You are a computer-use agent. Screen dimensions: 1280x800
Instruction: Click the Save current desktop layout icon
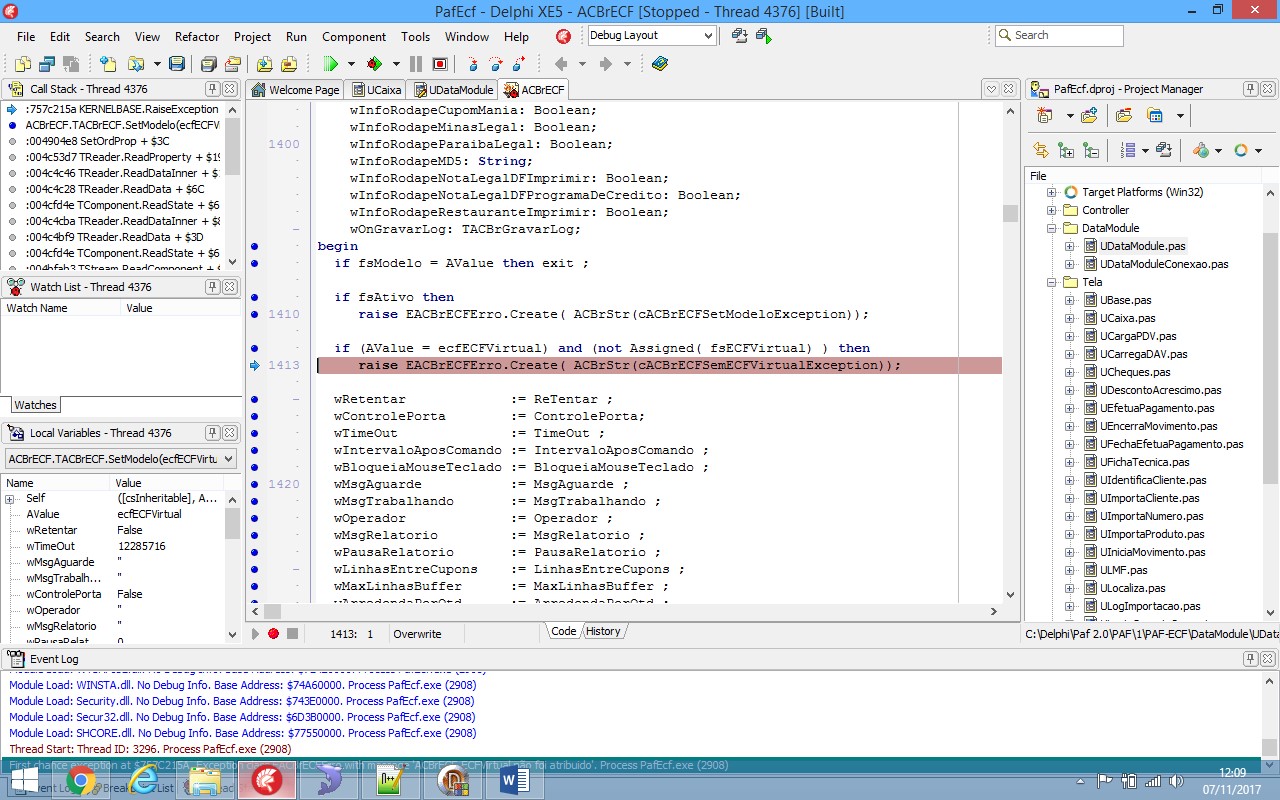738,36
